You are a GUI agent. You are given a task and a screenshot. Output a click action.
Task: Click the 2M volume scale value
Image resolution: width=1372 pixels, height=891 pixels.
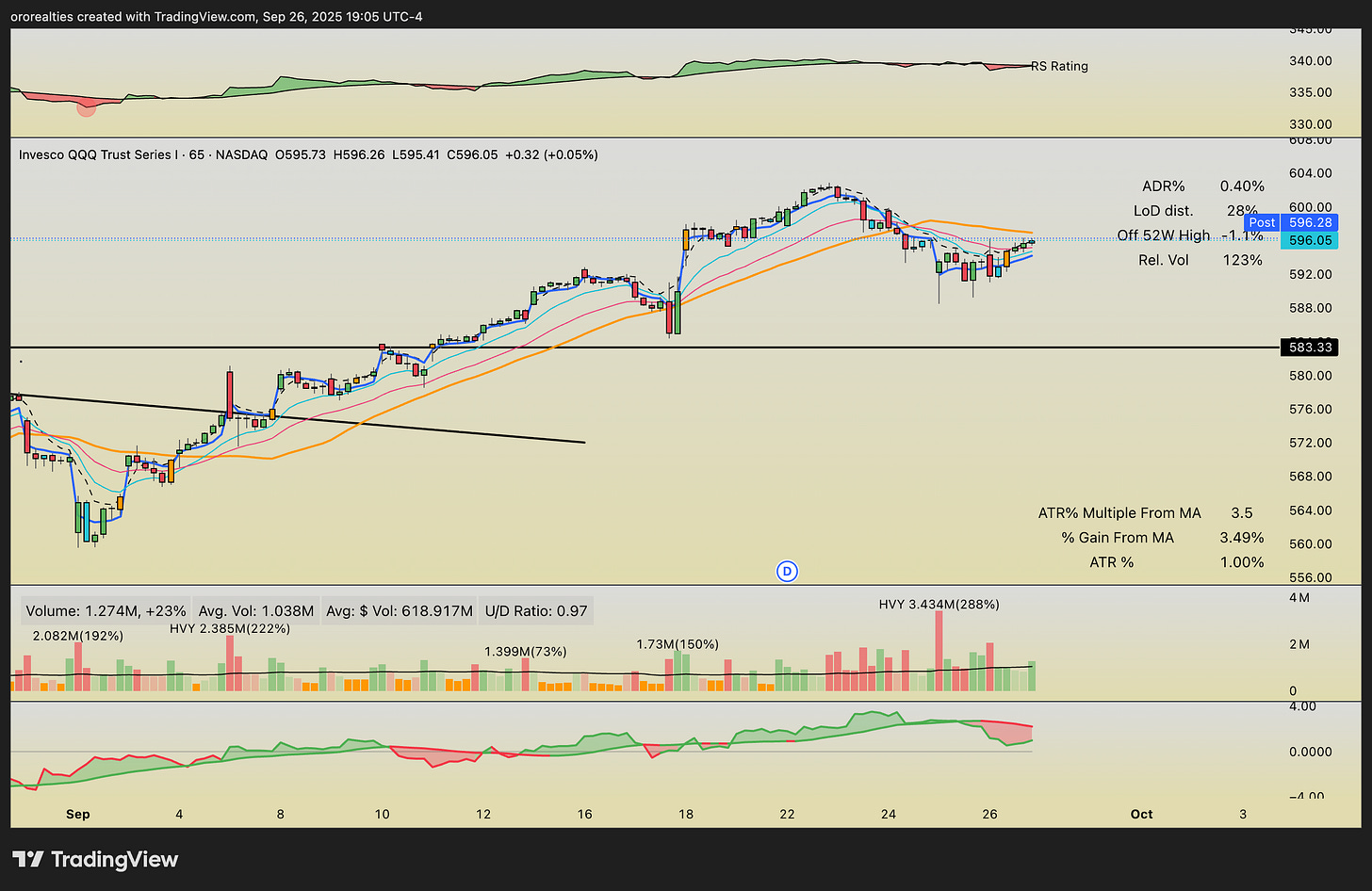tap(1299, 644)
